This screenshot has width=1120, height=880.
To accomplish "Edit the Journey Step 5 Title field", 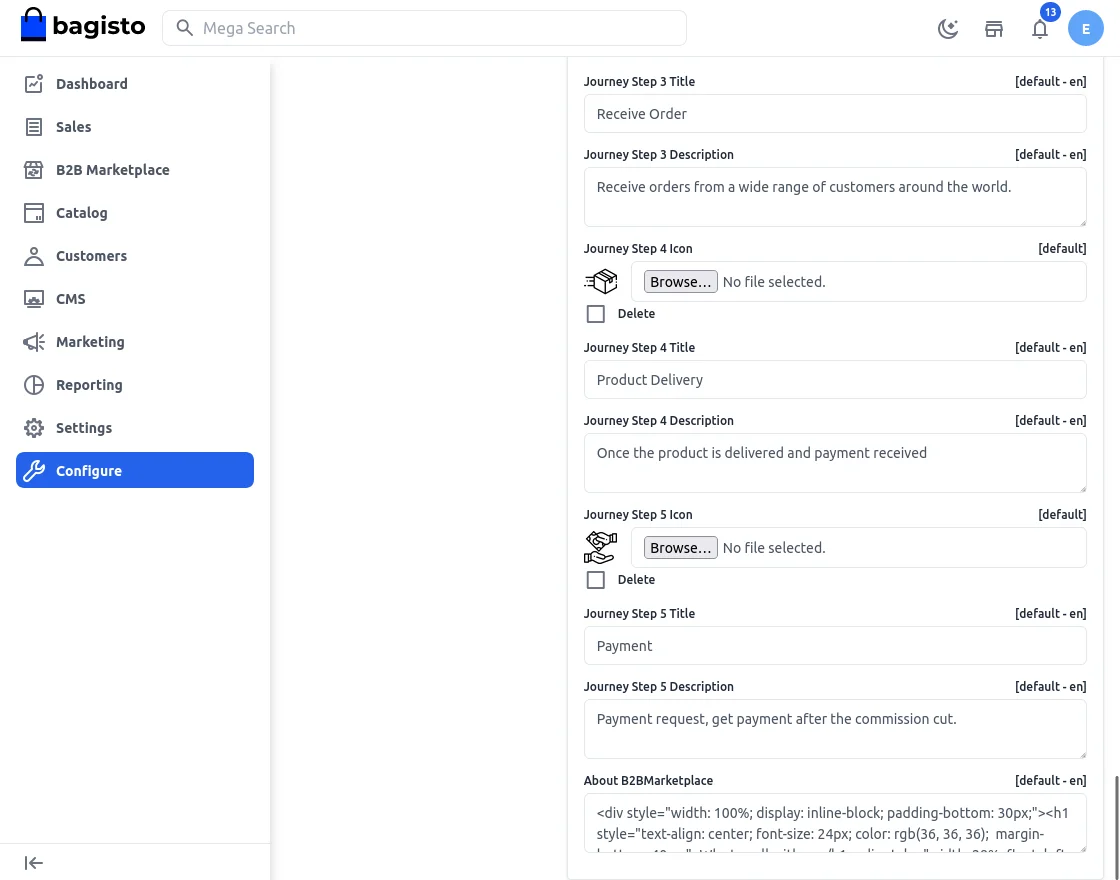I will (x=835, y=646).
